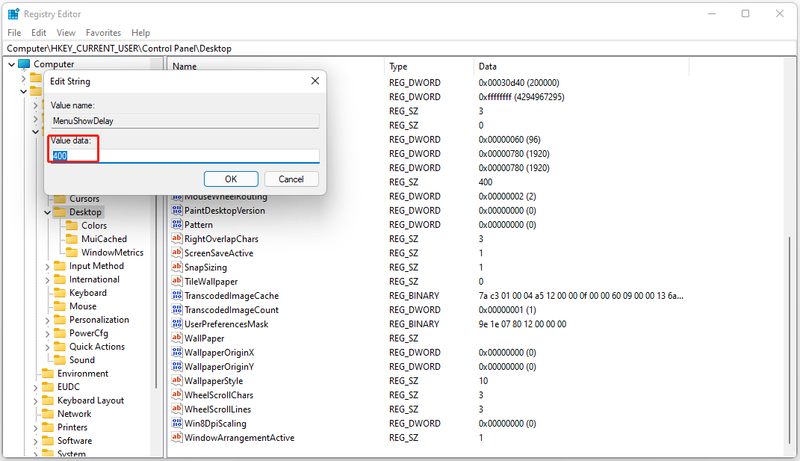The width and height of the screenshot is (800, 461).
Task: Select the Computer icon in tree
Action: pos(24,64)
